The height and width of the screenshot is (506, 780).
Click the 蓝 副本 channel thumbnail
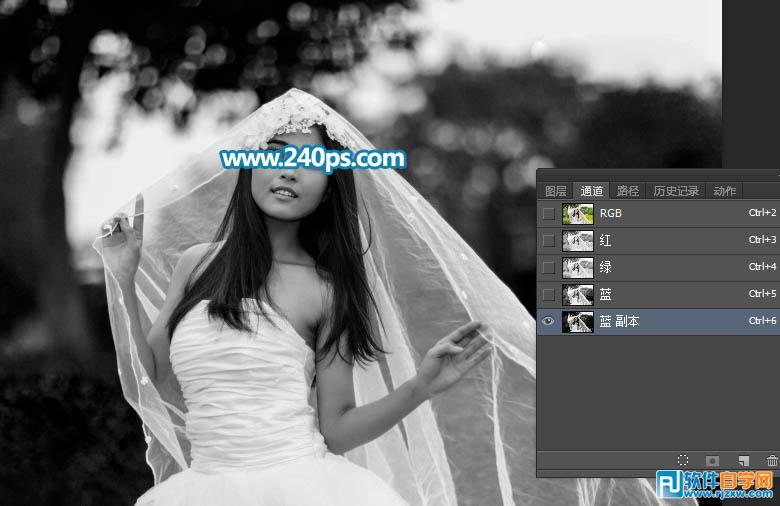(x=577, y=321)
